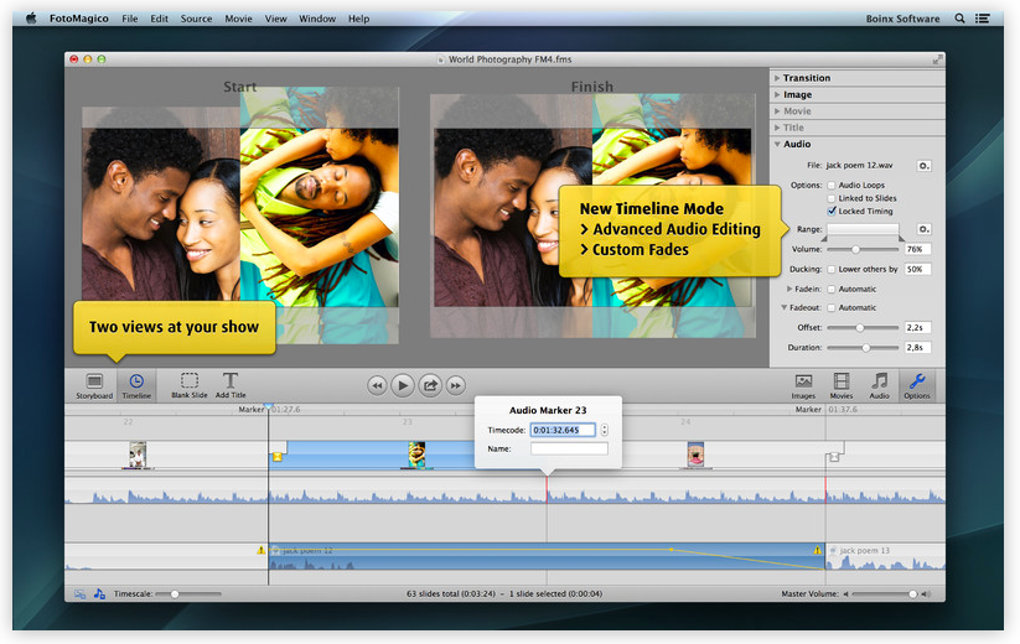The width and height of the screenshot is (1020, 644).
Task: Open the Movies browser
Action: (x=841, y=386)
